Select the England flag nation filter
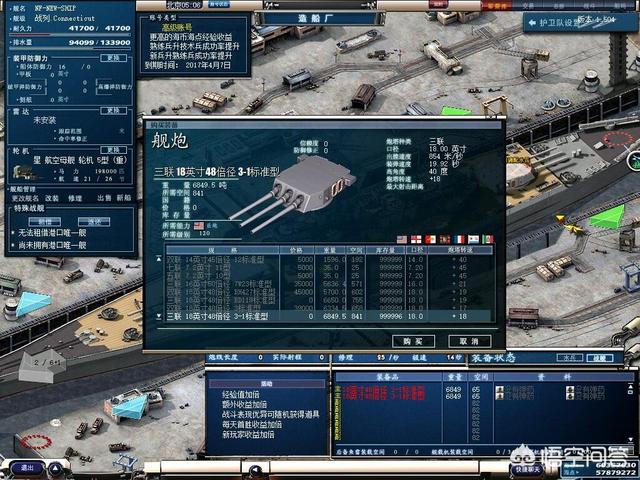The width and height of the screenshot is (640, 480). 416,240
